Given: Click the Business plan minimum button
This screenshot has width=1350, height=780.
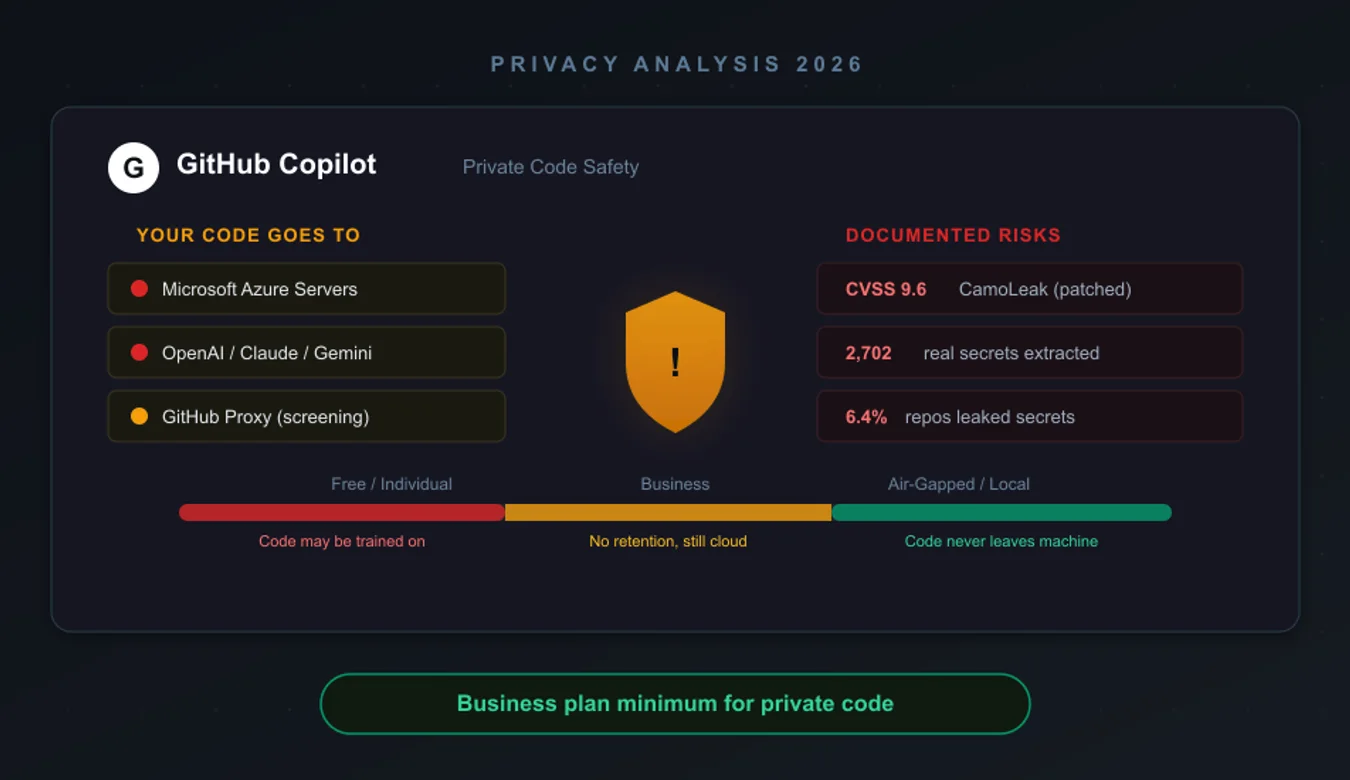Looking at the screenshot, I should pyautogui.click(x=675, y=704).
